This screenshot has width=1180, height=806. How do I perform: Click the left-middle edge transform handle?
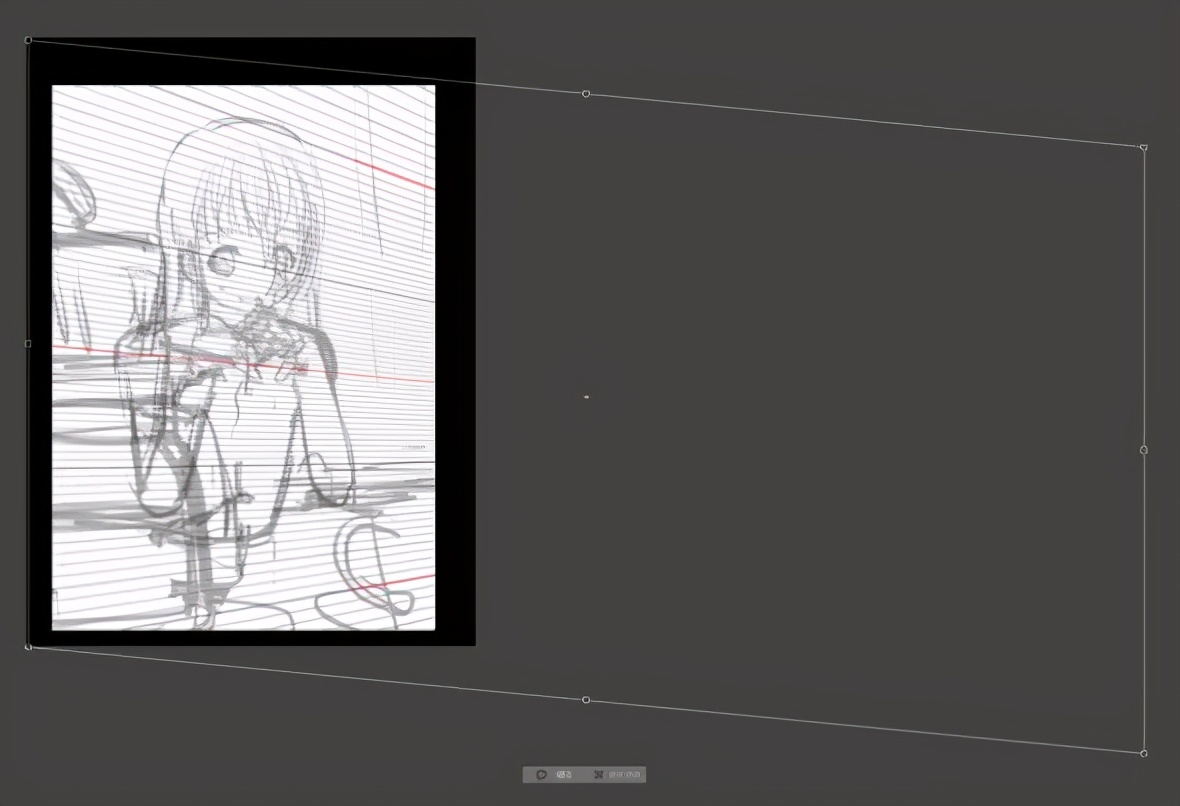[x=29, y=344]
